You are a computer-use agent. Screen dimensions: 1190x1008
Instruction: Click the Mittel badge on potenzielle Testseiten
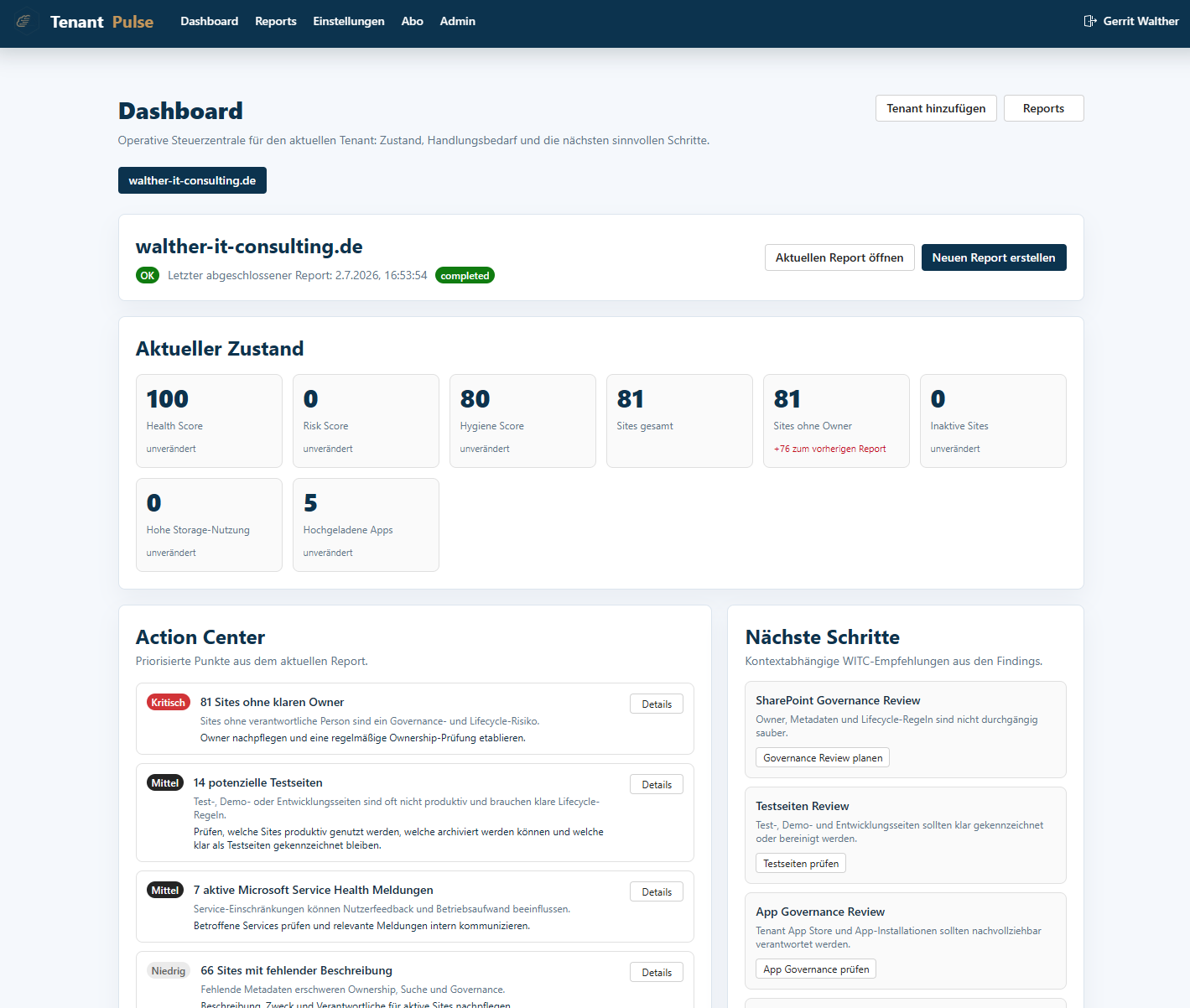tap(165, 782)
